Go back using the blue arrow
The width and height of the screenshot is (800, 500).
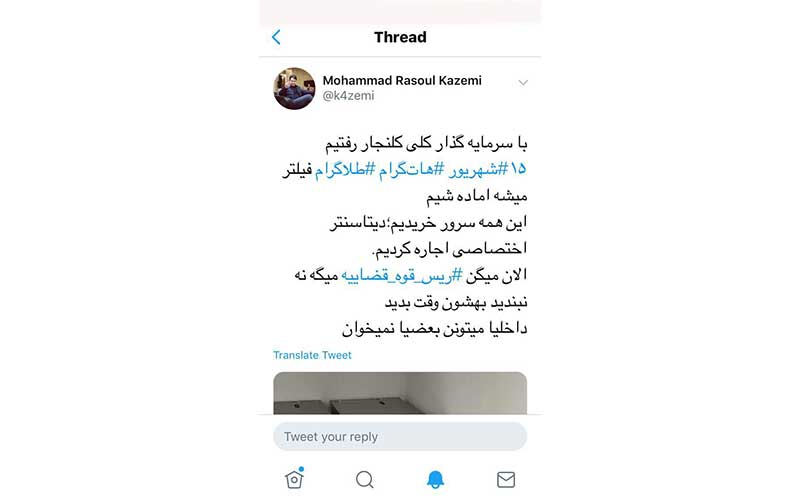(x=276, y=37)
